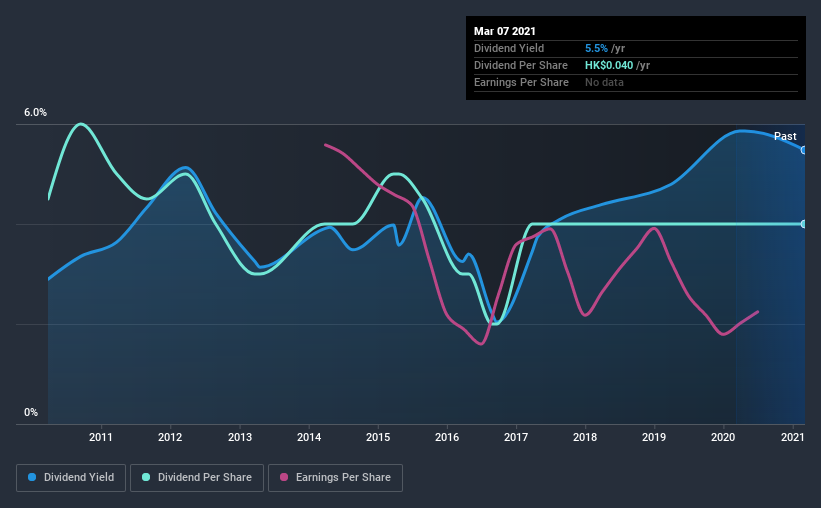The image size is (821, 508).
Task: Click the Past label on the chart
Action: point(785,136)
